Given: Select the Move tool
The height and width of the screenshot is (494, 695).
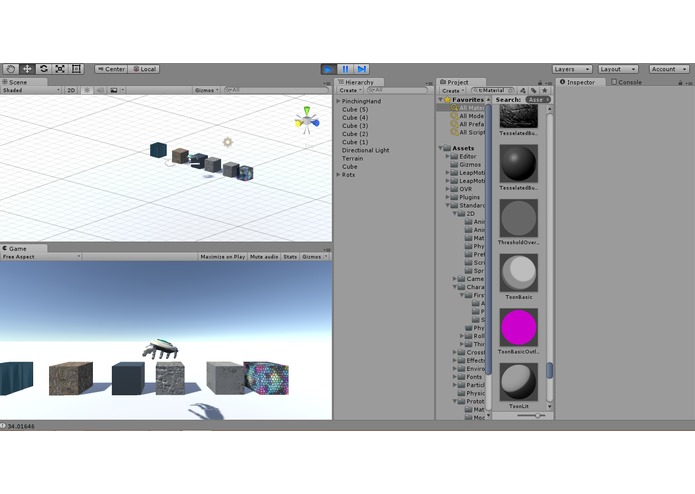Looking at the screenshot, I should 27,69.
